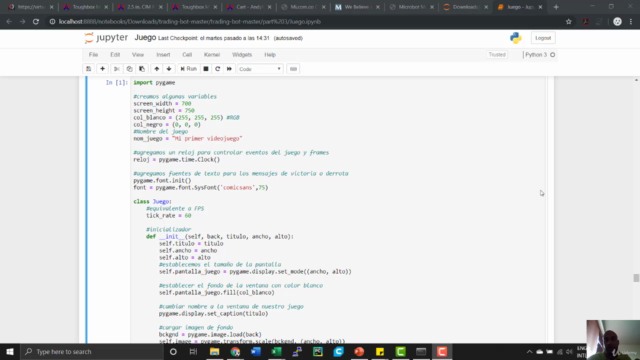This screenshot has height=360, width=640.
Task: Save notebook with the floppy disk icon
Action: click(89, 69)
